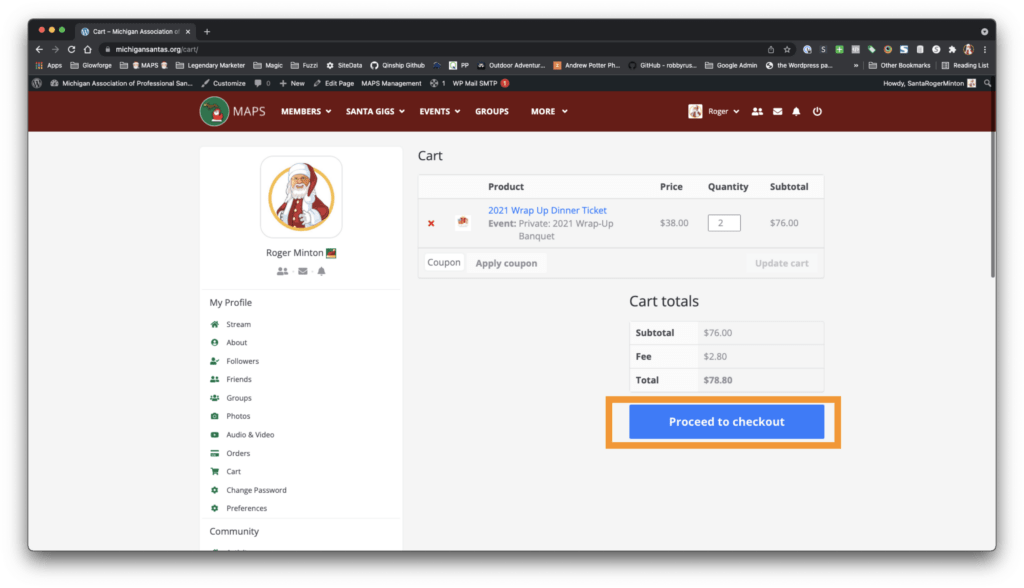Open the Legendary Marketer bookmark folder
The width and height of the screenshot is (1024, 588).
[210, 66]
